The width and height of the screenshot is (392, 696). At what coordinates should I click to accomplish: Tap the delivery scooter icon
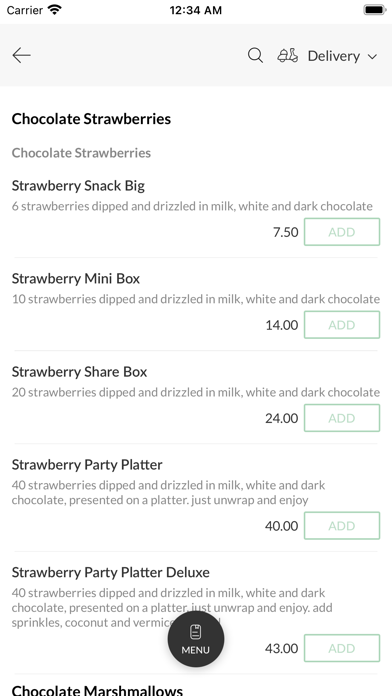coord(288,55)
